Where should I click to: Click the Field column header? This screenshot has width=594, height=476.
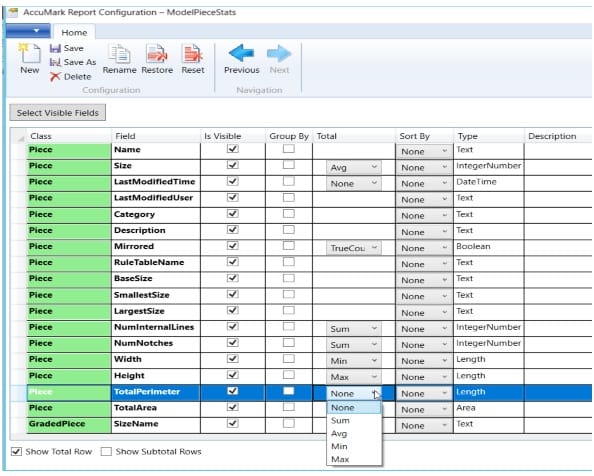(x=156, y=136)
